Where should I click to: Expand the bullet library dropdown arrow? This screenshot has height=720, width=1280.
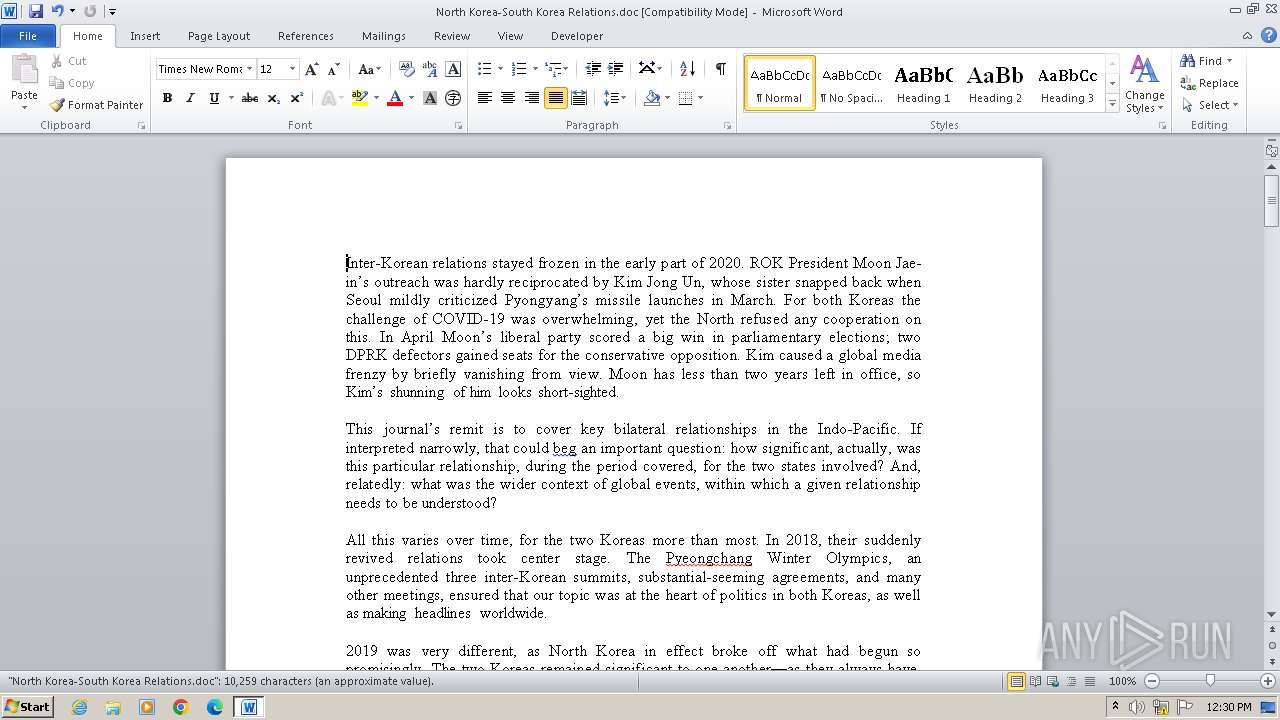[500, 69]
